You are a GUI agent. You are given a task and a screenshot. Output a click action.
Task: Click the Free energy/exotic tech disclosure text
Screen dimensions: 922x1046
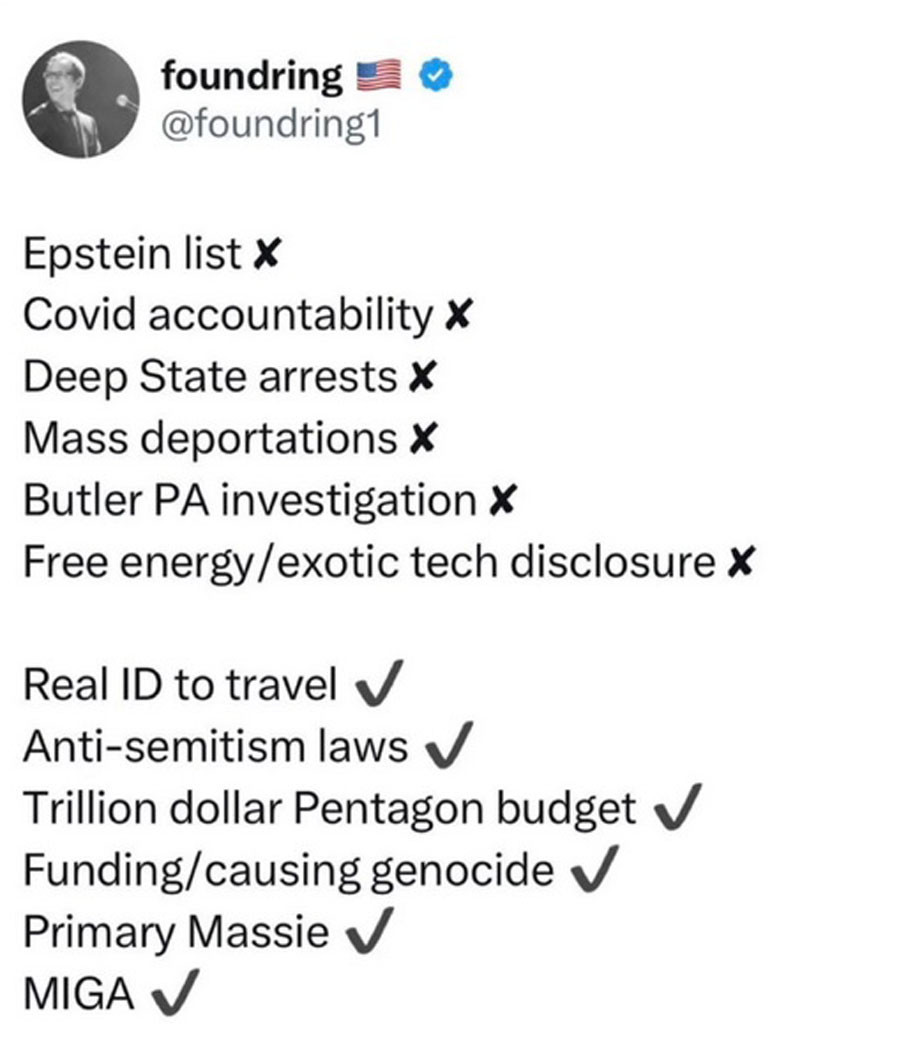(369, 563)
